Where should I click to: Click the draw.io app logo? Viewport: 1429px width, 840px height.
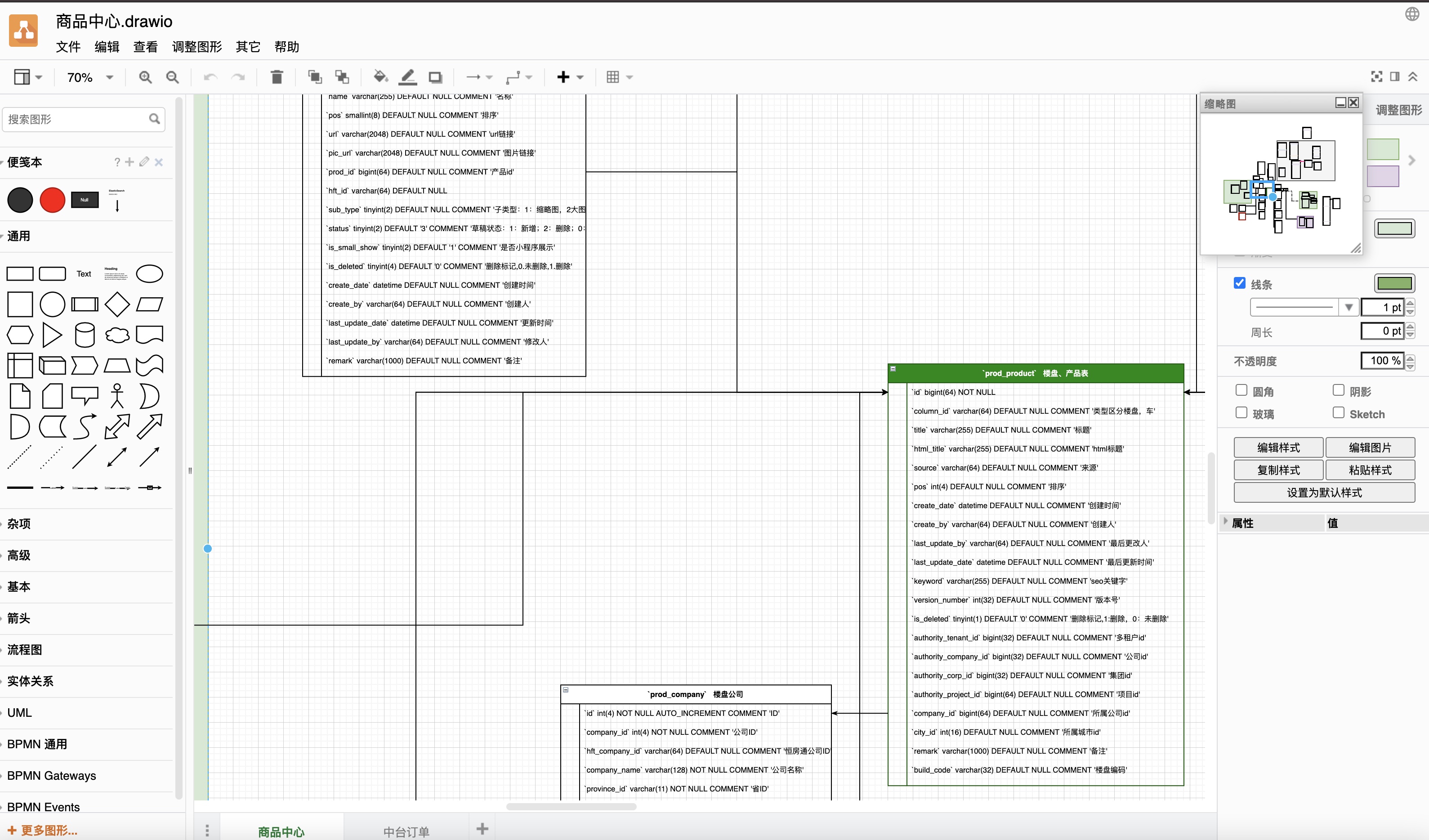click(23, 31)
